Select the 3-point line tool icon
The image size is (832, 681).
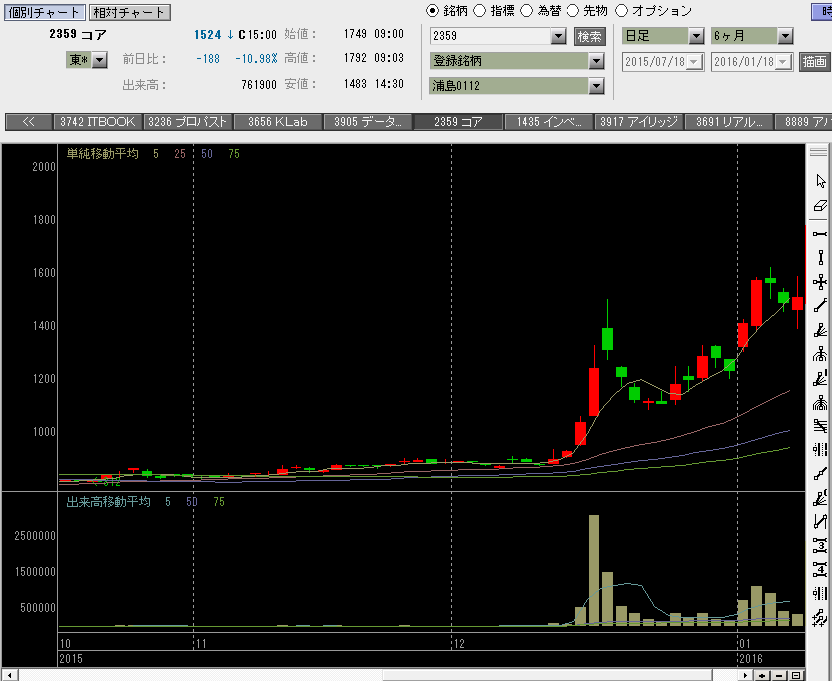click(820, 545)
